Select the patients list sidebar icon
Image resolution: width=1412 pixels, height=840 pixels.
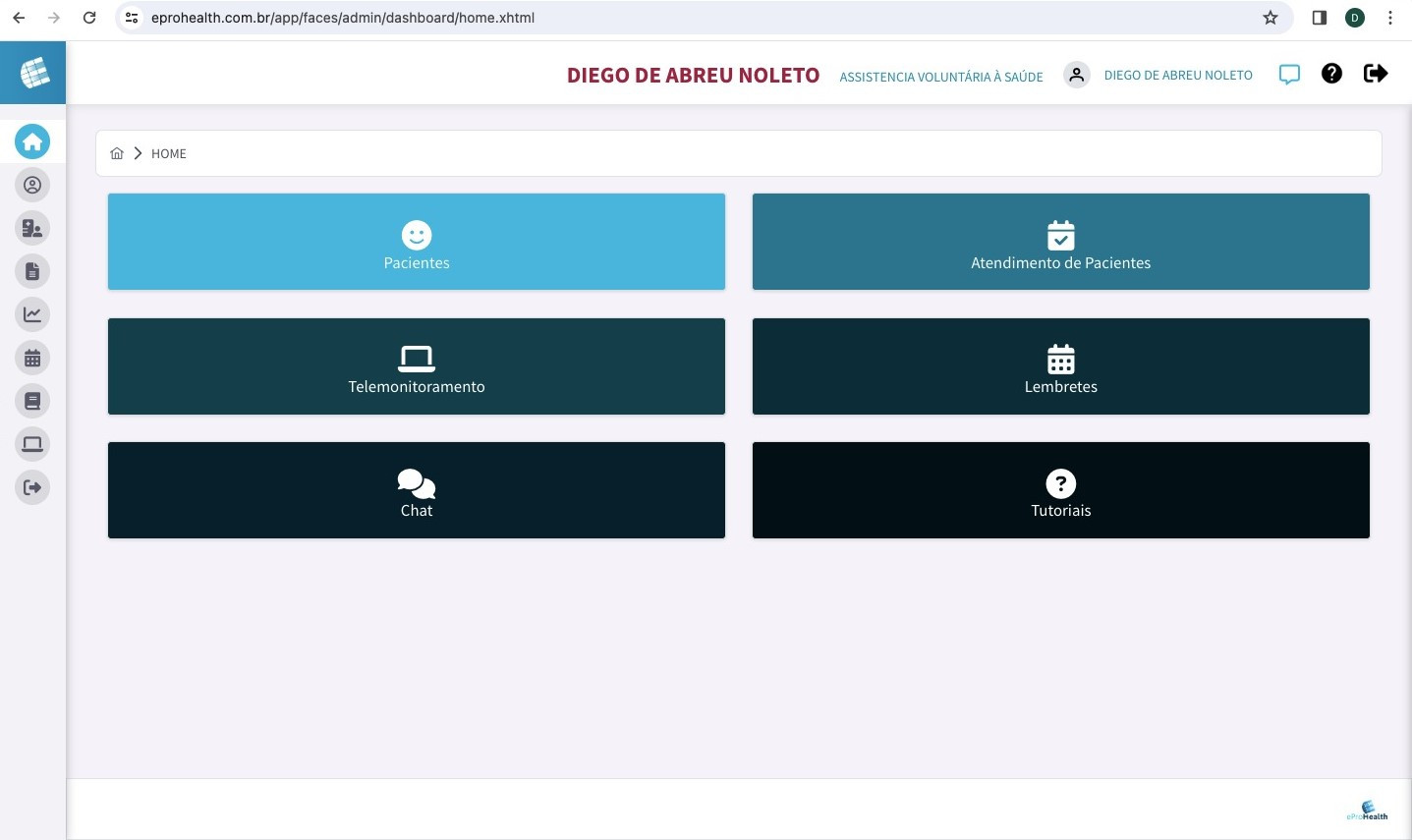click(x=32, y=228)
